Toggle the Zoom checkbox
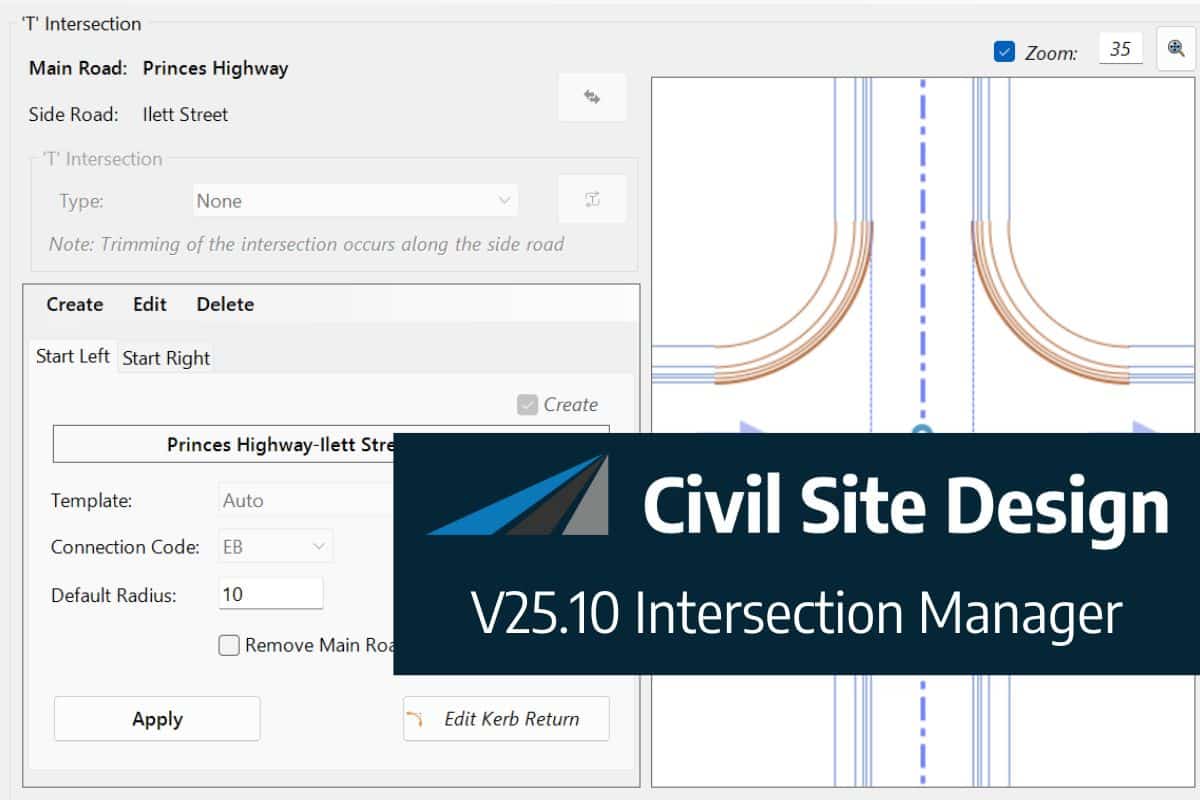 (1005, 52)
